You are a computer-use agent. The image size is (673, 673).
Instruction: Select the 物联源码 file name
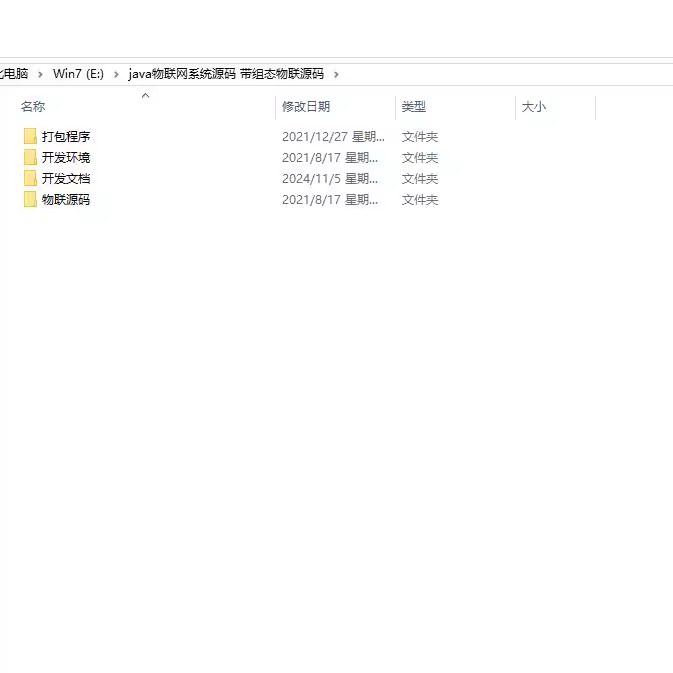point(66,200)
